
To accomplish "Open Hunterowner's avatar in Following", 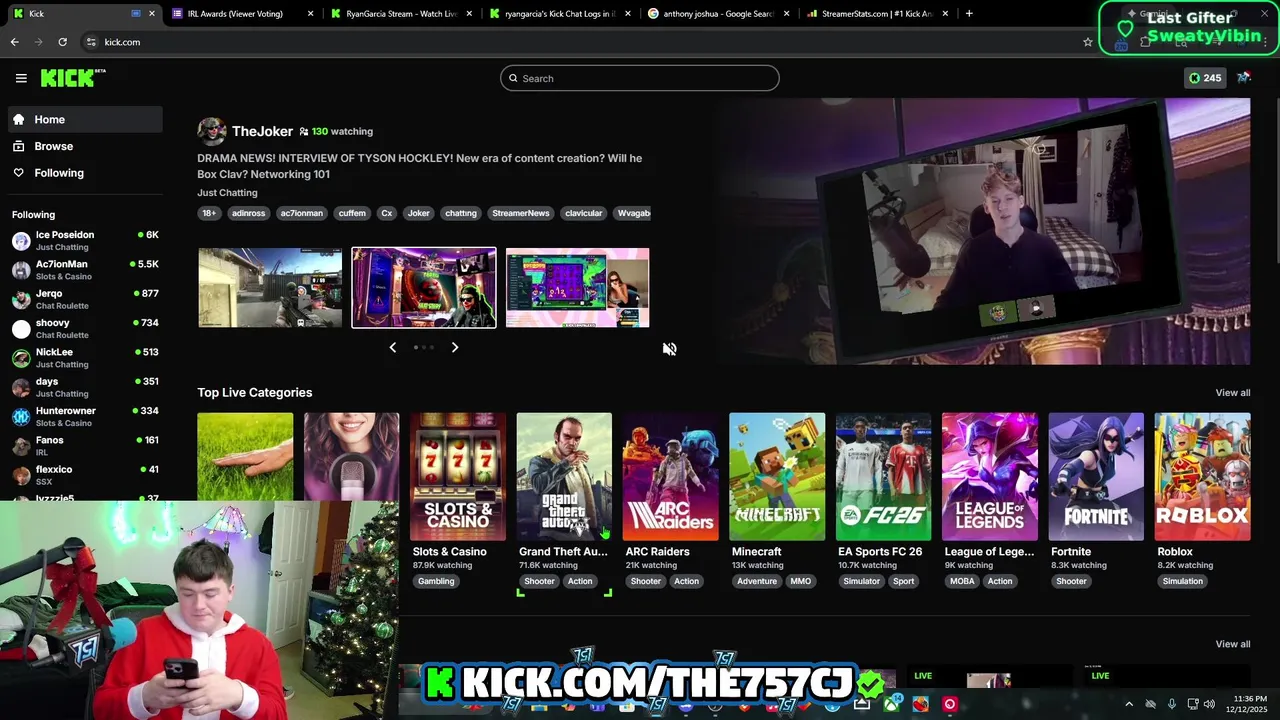I will point(21,416).
